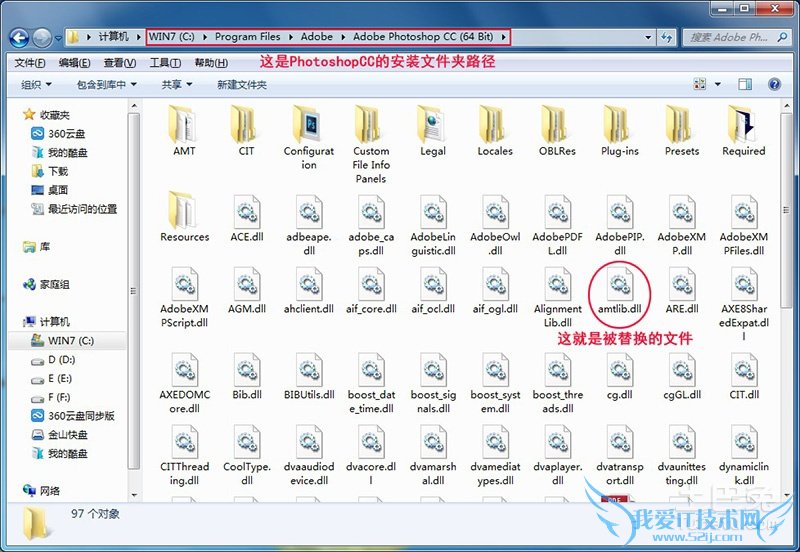
Task: Open address bar history dropdown arrow
Action: (x=648, y=37)
